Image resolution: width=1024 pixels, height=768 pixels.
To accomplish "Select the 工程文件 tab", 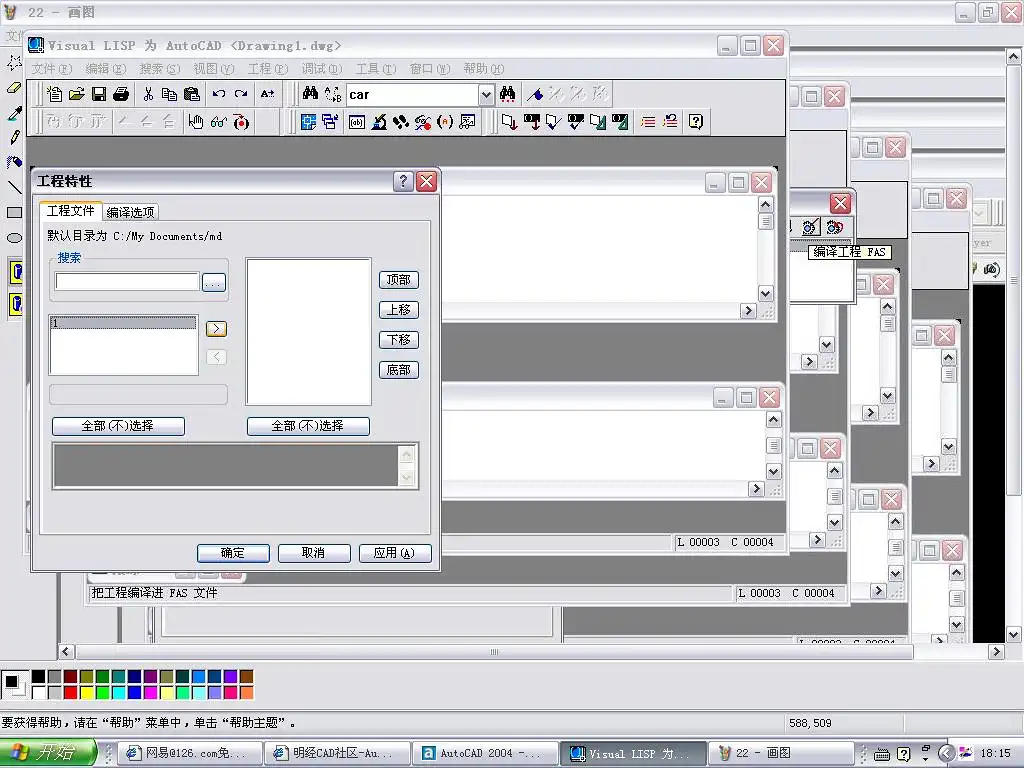I will 71,210.
